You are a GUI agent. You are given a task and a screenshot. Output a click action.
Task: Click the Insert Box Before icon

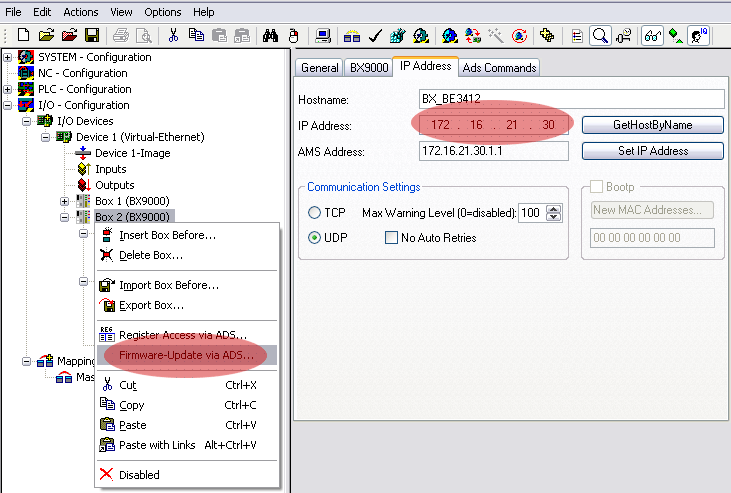pos(107,235)
